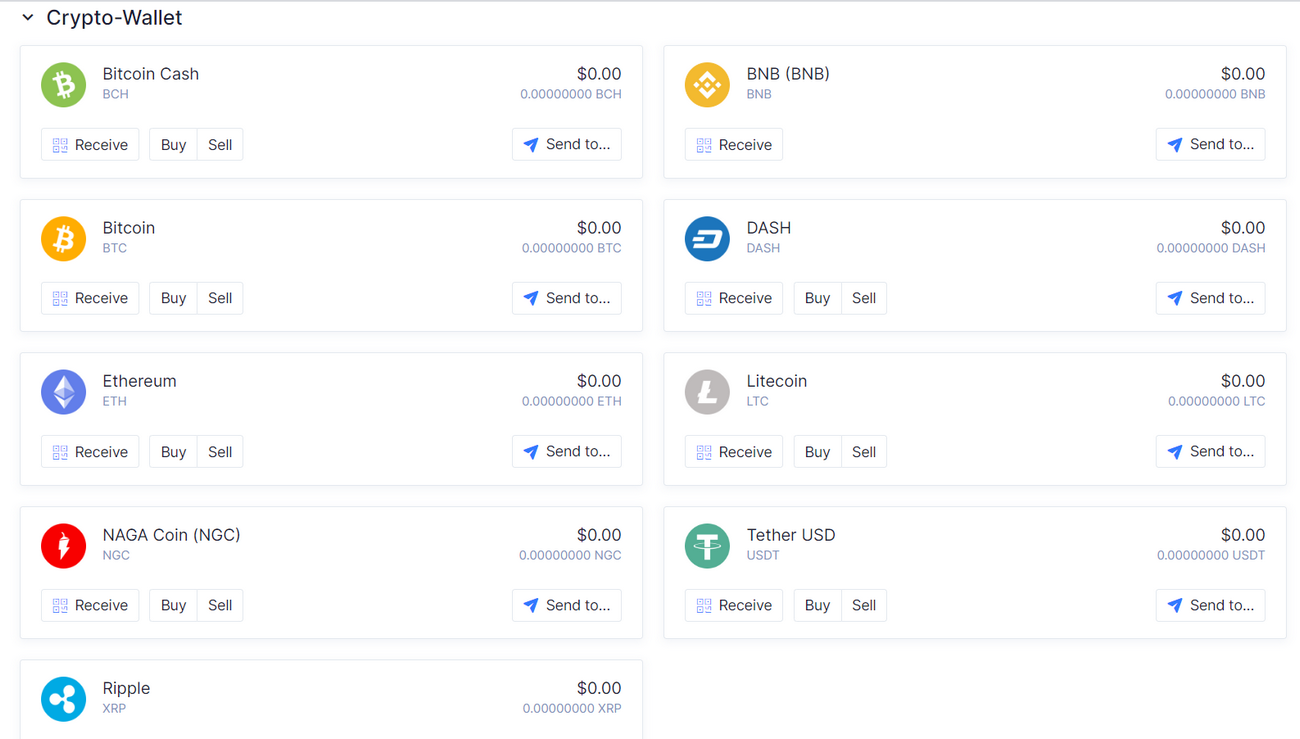Viewport: 1300px width, 739px height.
Task: Click the Bitcoin Cash coin logo
Action: [x=63, y=84]
